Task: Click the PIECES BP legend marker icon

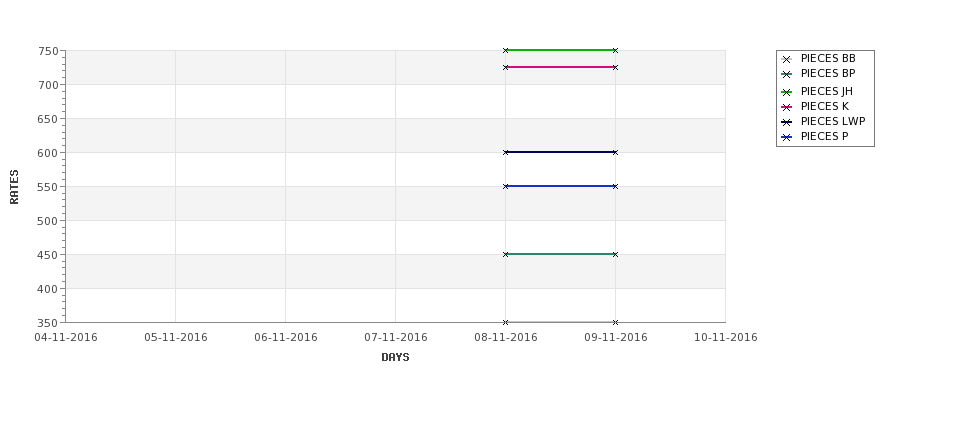Action: pos(787,74)
